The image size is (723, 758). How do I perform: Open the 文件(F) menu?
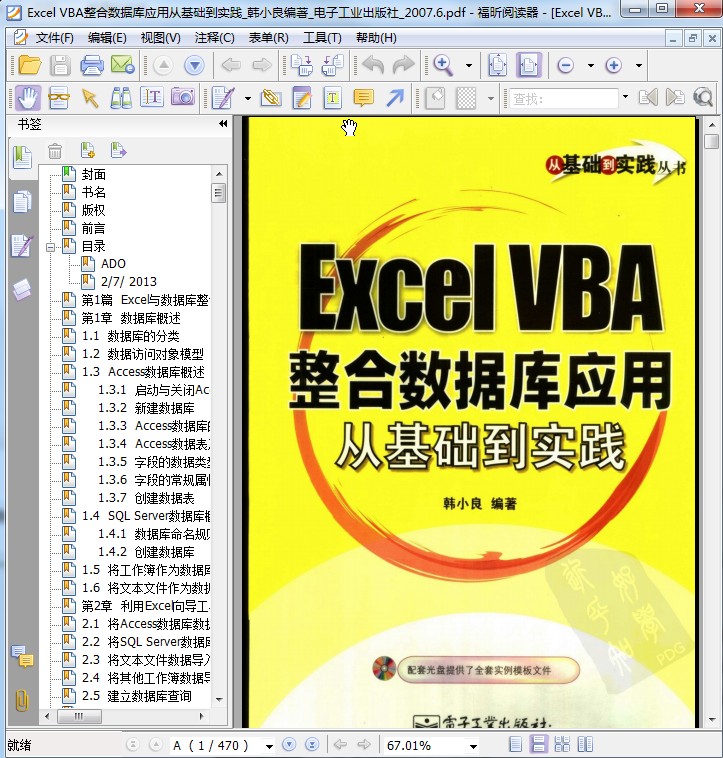[55, 38]
